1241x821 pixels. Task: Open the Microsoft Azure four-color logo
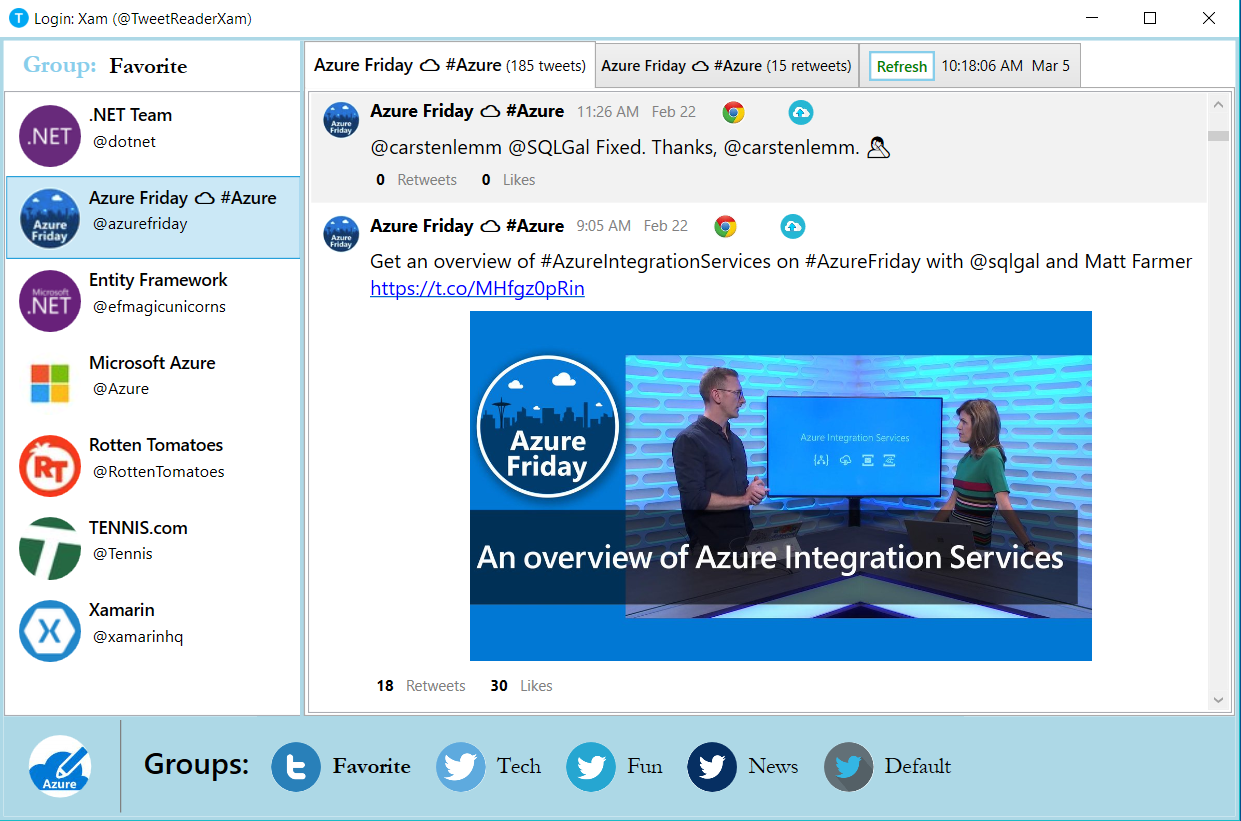point(49,383)
